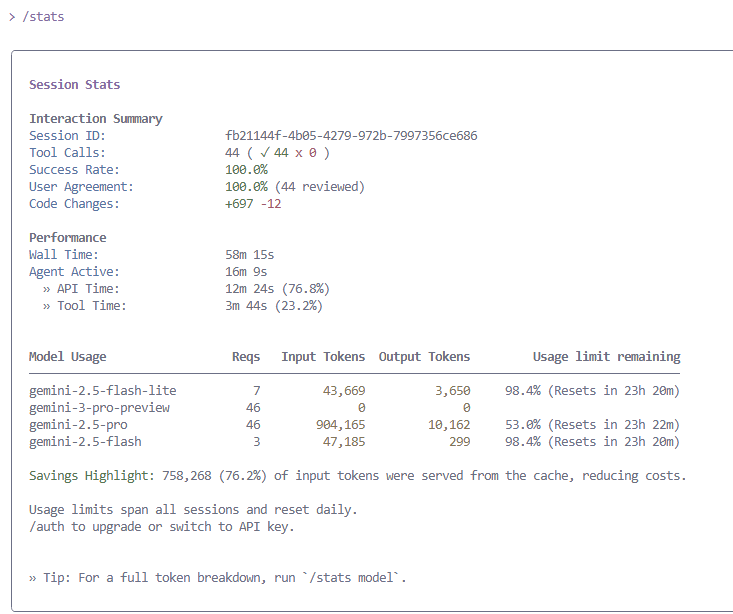
Task: Click the » marker before API Time
Action: click(x=46, y=289)
